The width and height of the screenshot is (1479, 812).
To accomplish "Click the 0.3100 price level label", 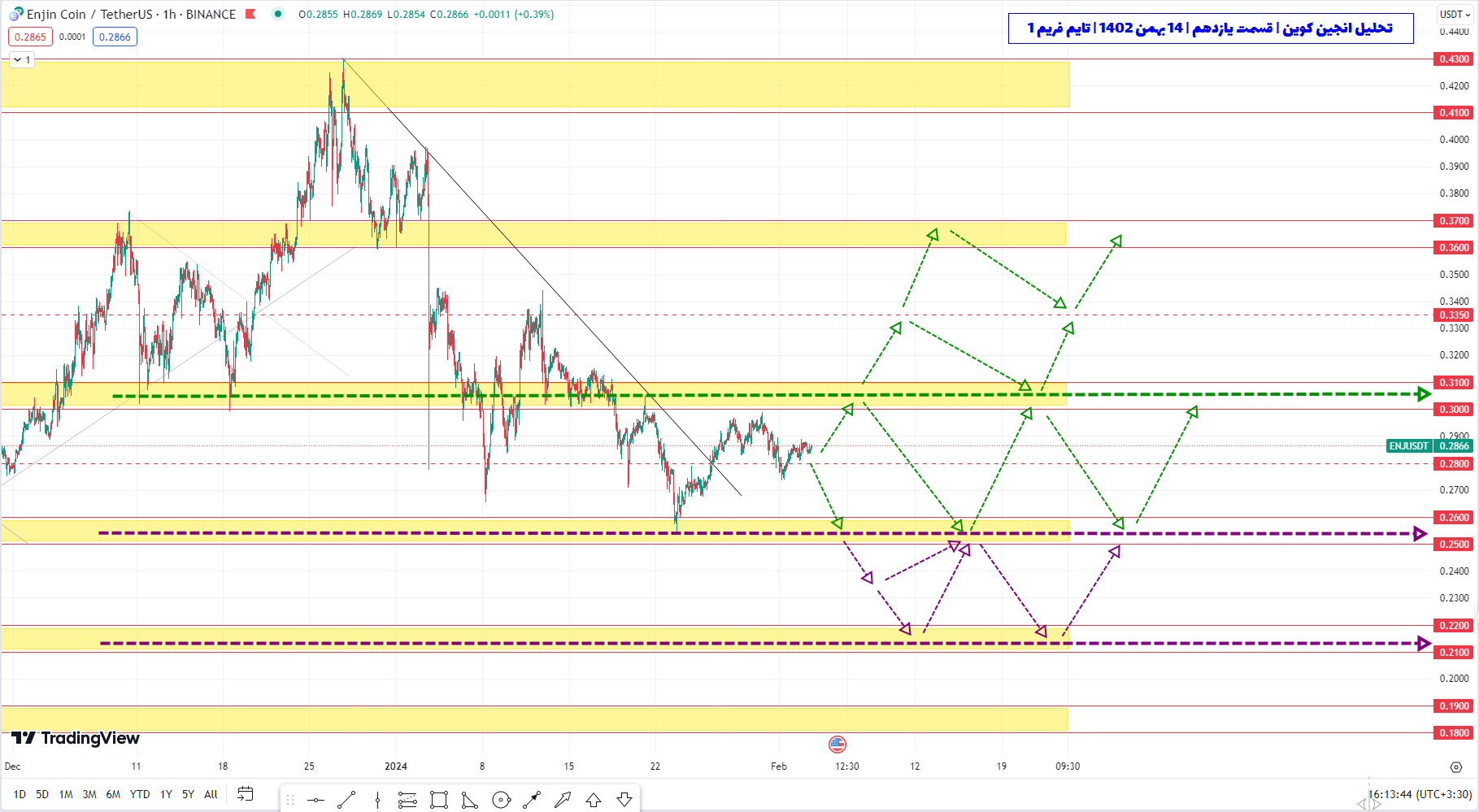I will pos(1455,382).
